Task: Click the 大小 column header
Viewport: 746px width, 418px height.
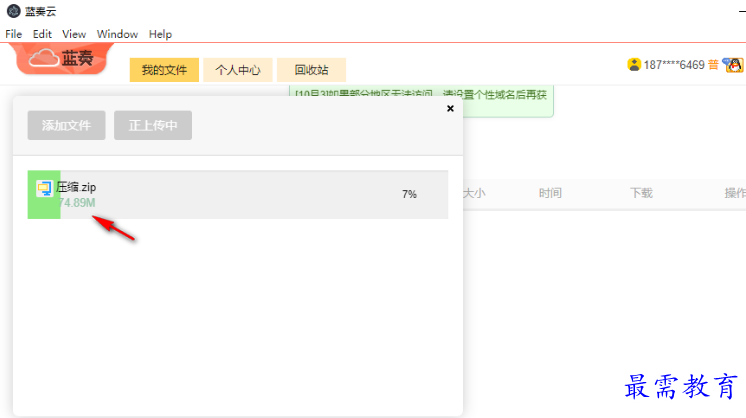Action: tap(474, 193)
